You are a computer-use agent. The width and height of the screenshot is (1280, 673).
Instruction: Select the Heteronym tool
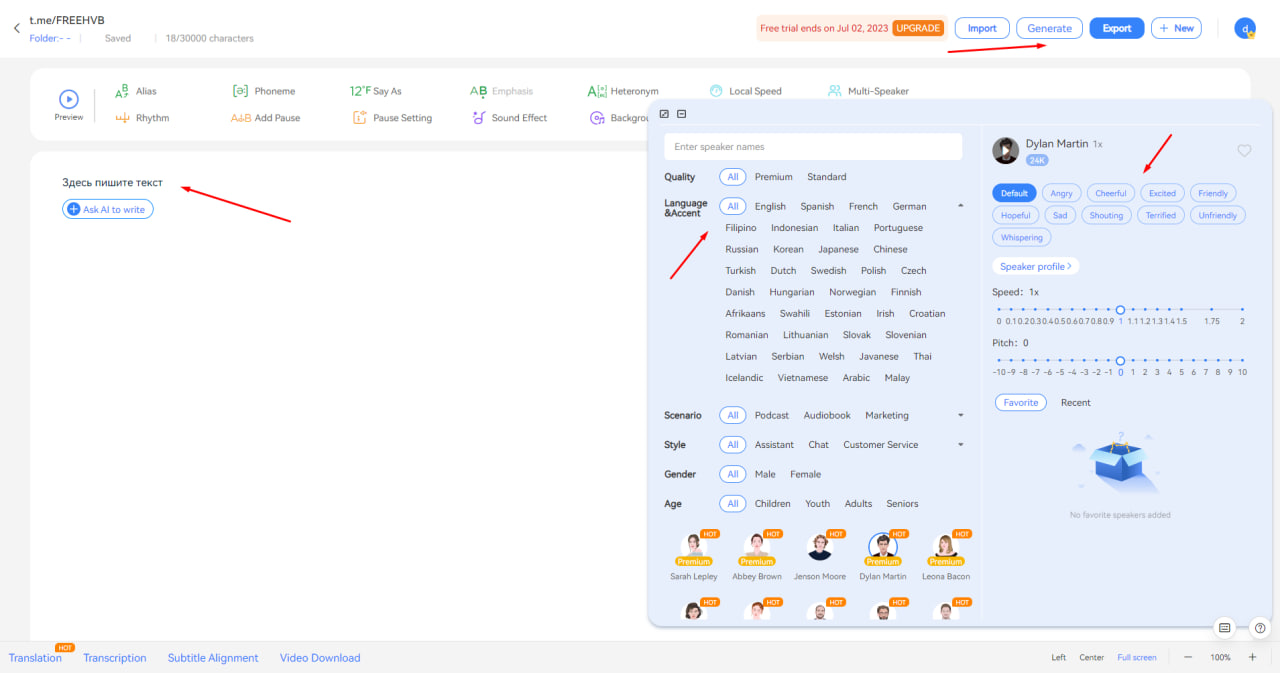[x=623, y=91]
